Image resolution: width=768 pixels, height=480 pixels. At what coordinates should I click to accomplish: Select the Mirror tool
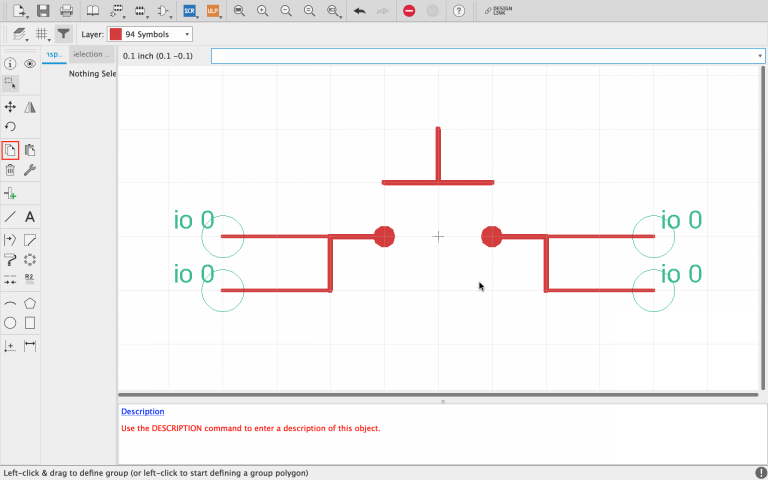(x=30, y=107)
